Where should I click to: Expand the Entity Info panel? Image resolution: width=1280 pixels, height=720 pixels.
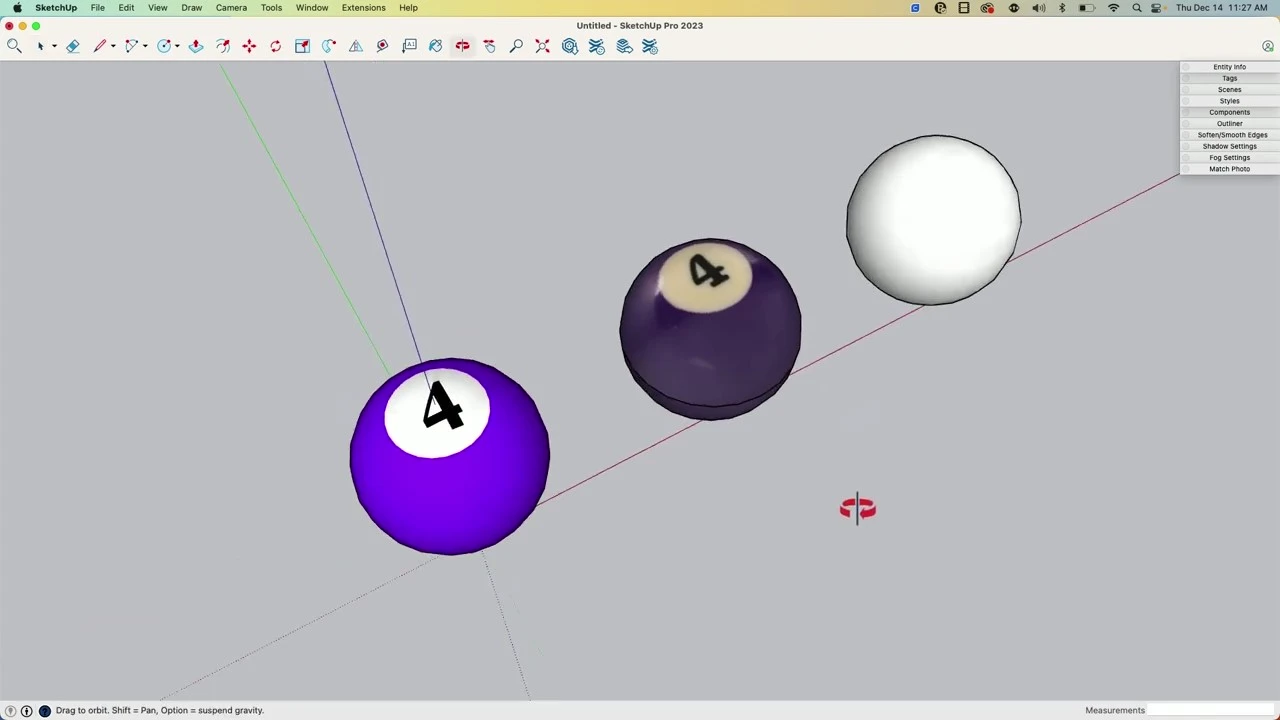[x=1229, y=66]
